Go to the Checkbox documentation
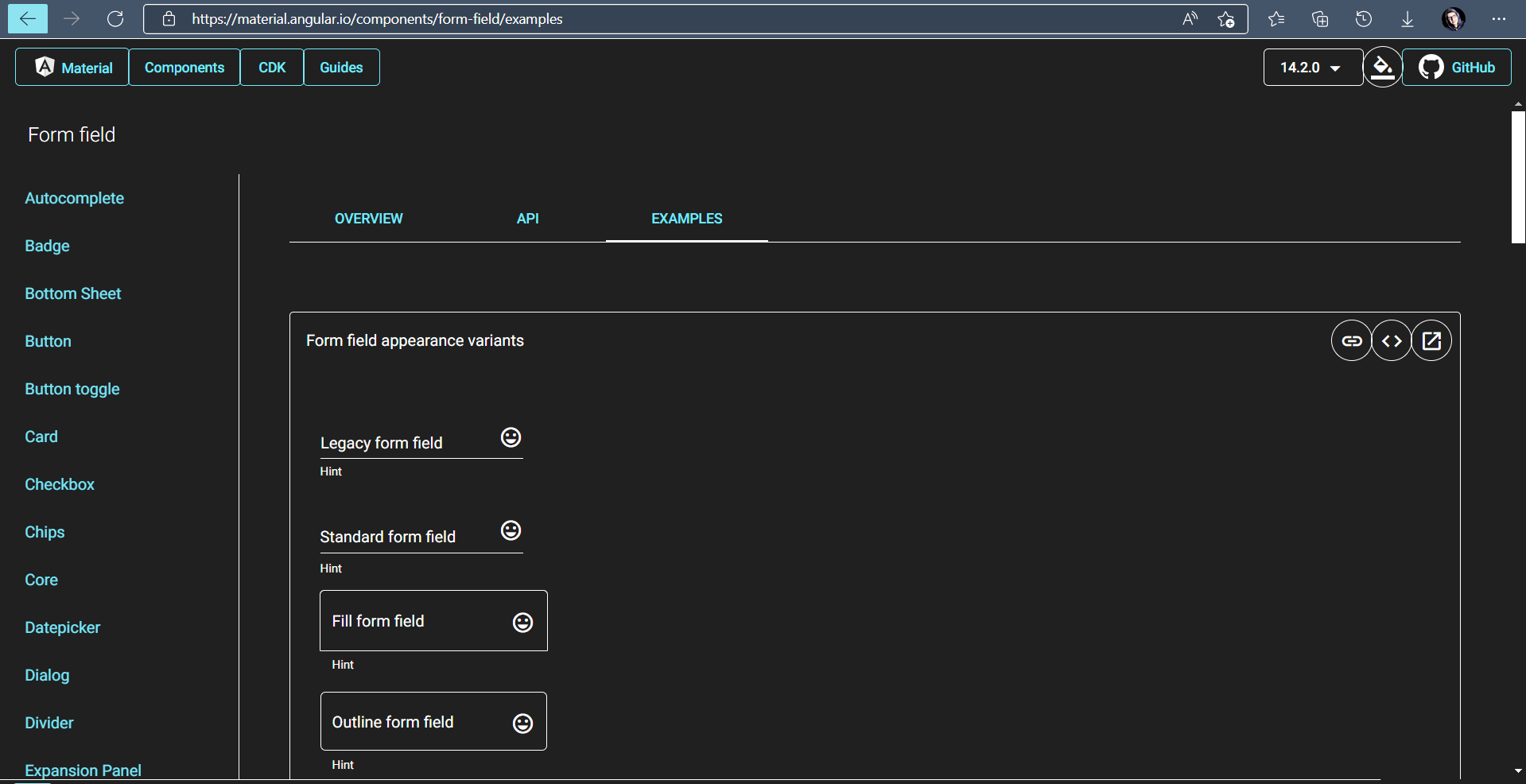This screenshot has width=1526, height=784. (60, 484)
